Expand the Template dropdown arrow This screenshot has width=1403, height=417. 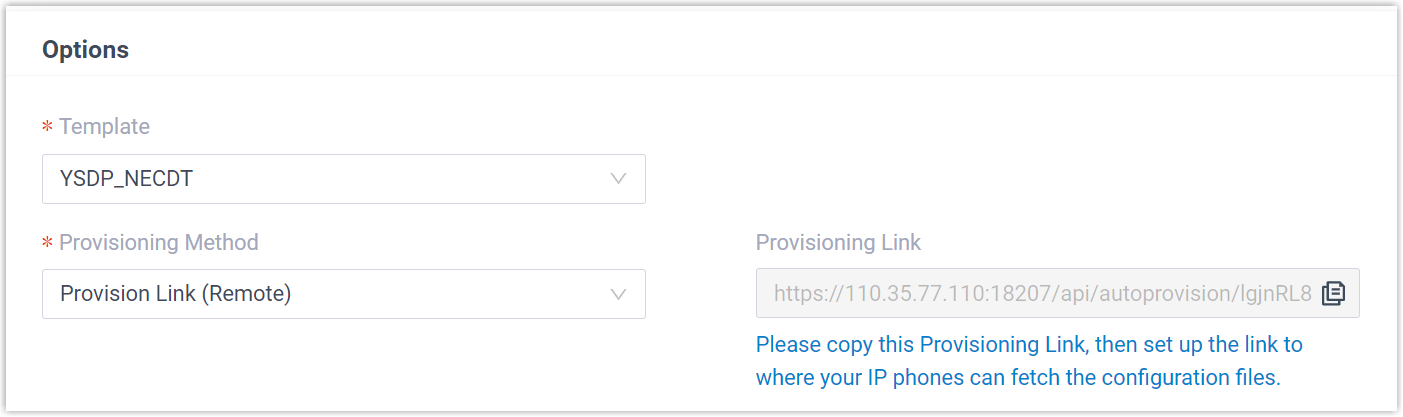[x=618, y=179]
